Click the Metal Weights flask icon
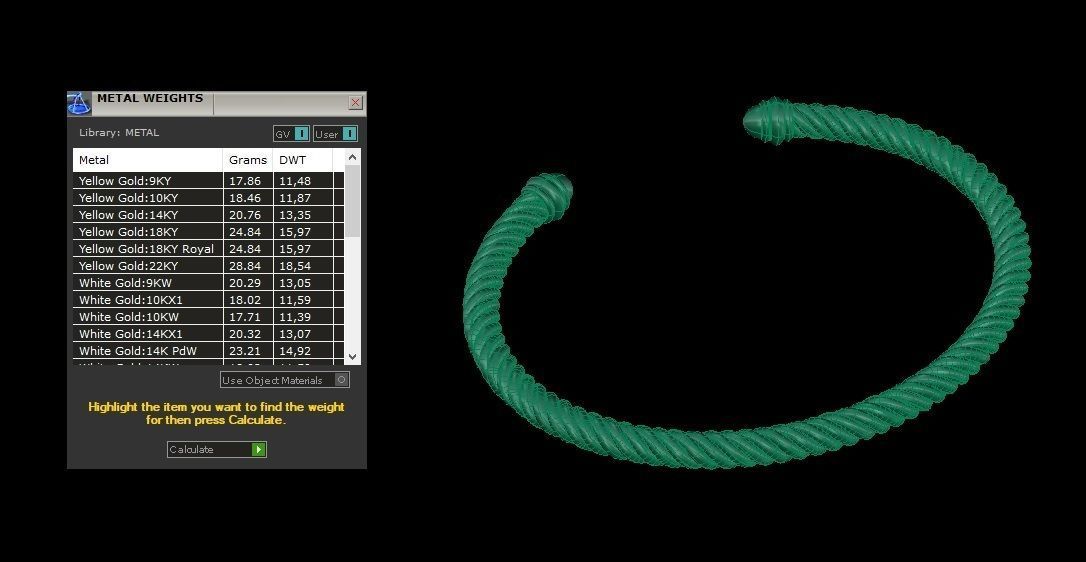Viewport: 1086px width, 562px height. (x=79, y=103)
